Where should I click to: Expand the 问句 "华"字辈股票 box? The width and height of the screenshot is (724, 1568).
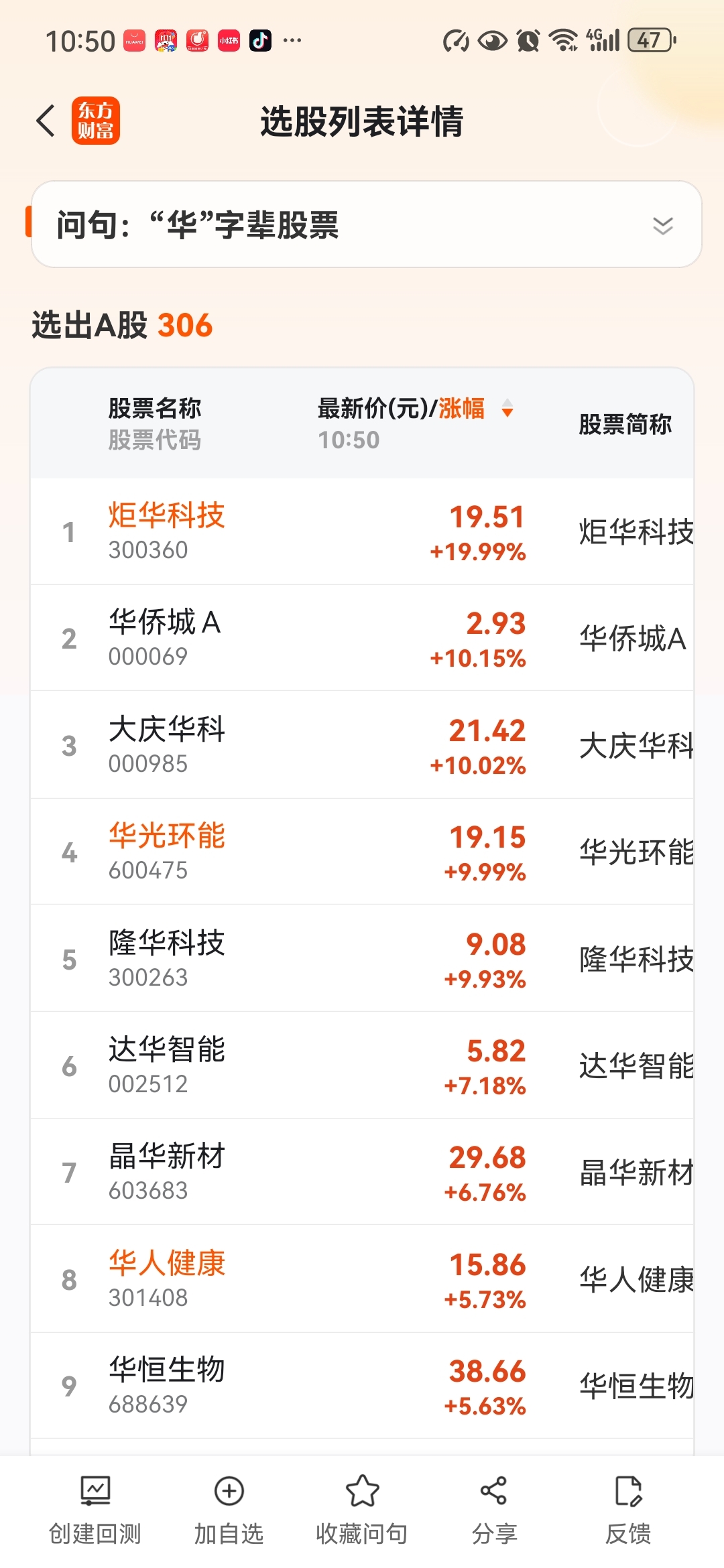366,224
